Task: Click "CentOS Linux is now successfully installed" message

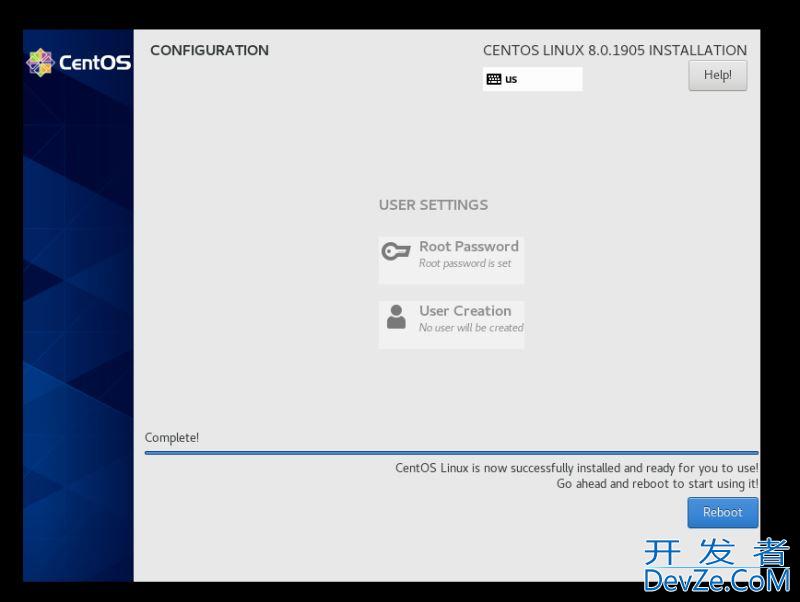Action: (577, 468)
